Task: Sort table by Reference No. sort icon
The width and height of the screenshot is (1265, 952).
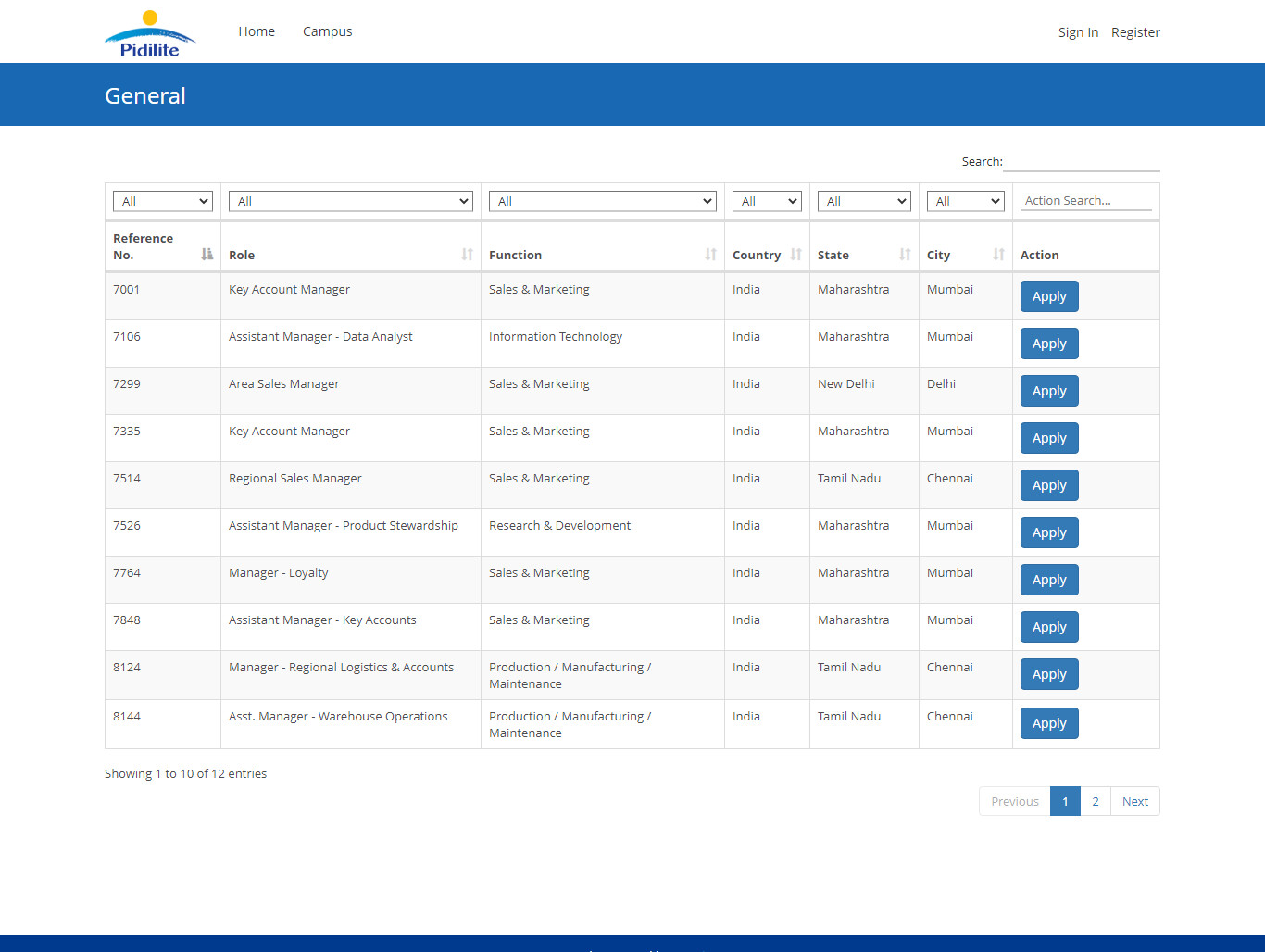Action: (x=207, y=254)
